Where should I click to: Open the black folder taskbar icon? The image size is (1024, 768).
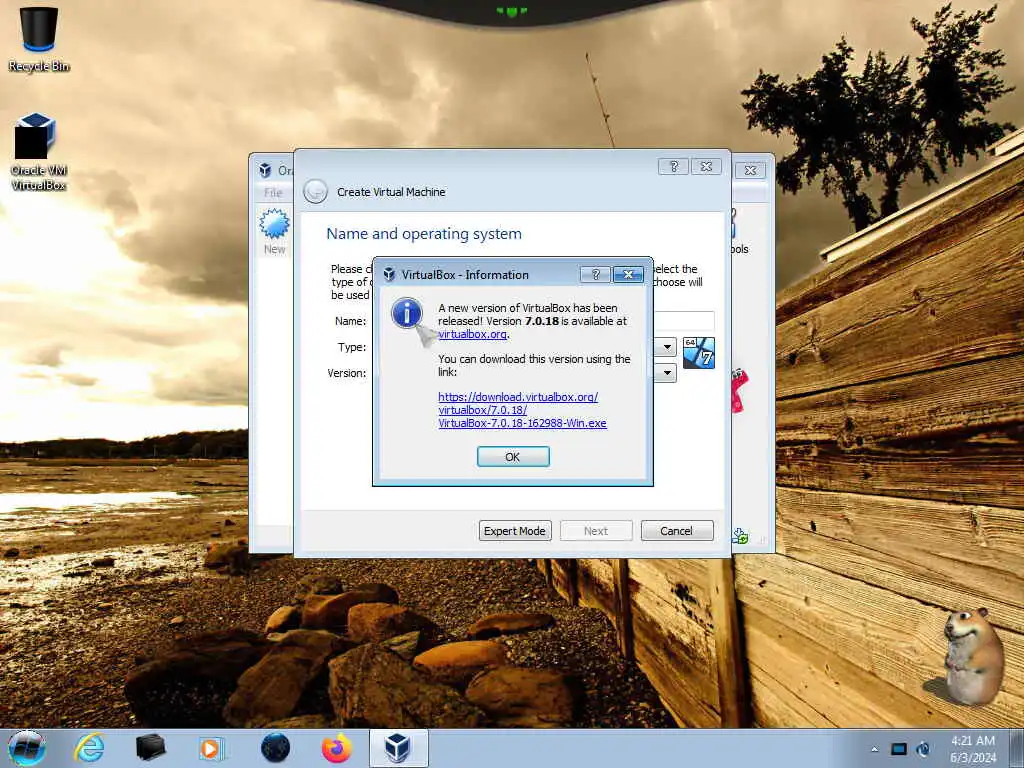[x=150, y=748]
